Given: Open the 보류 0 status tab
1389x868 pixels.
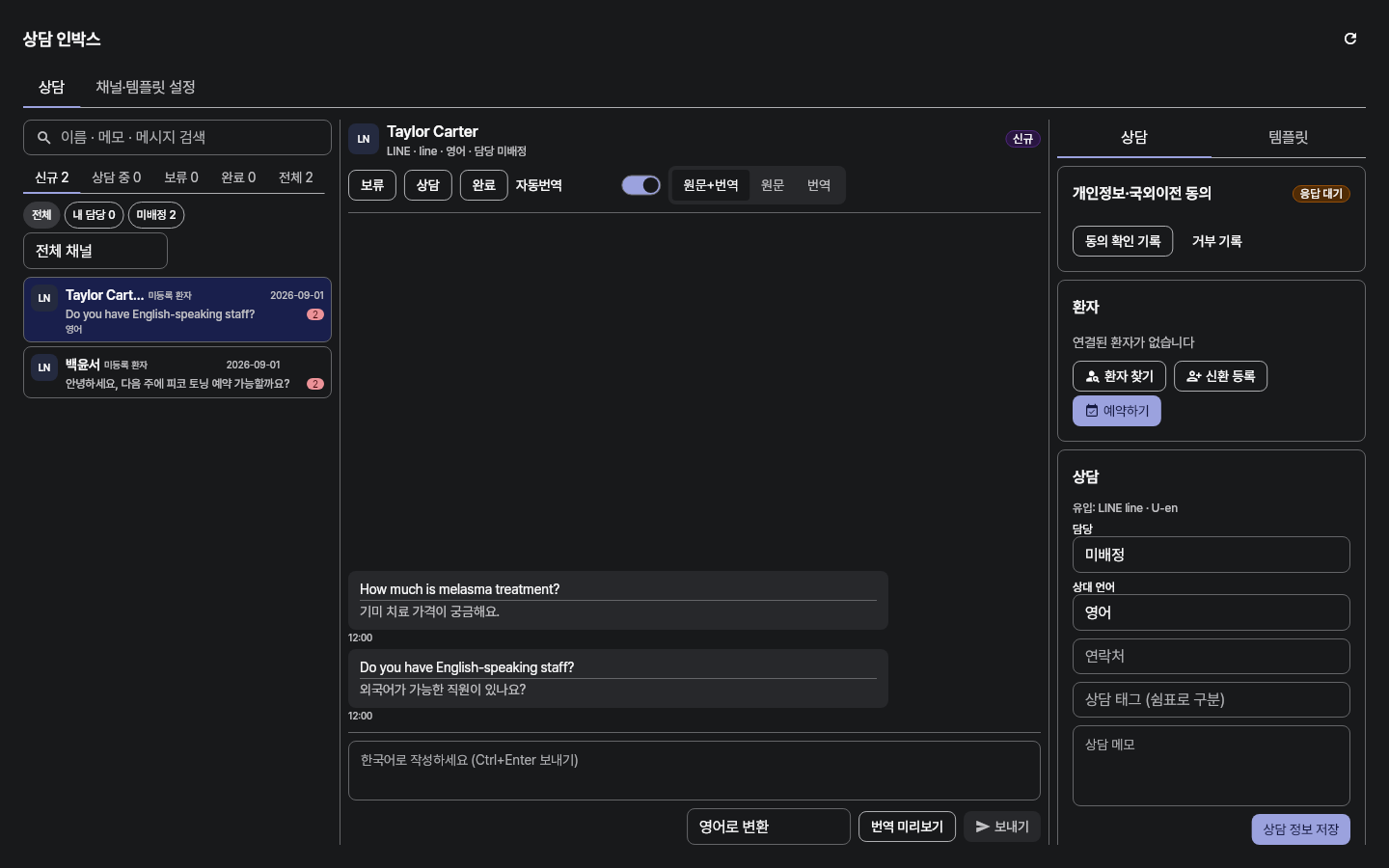Looking at the screenshot, I should 181,177.
